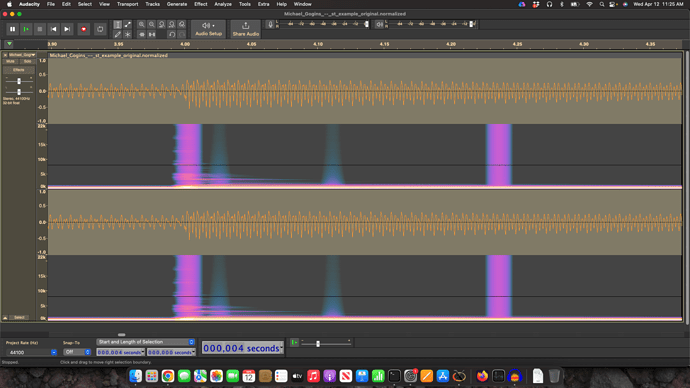690x388 pixels.
Task: Start recording with the red Record button
Action: point(83,29)
